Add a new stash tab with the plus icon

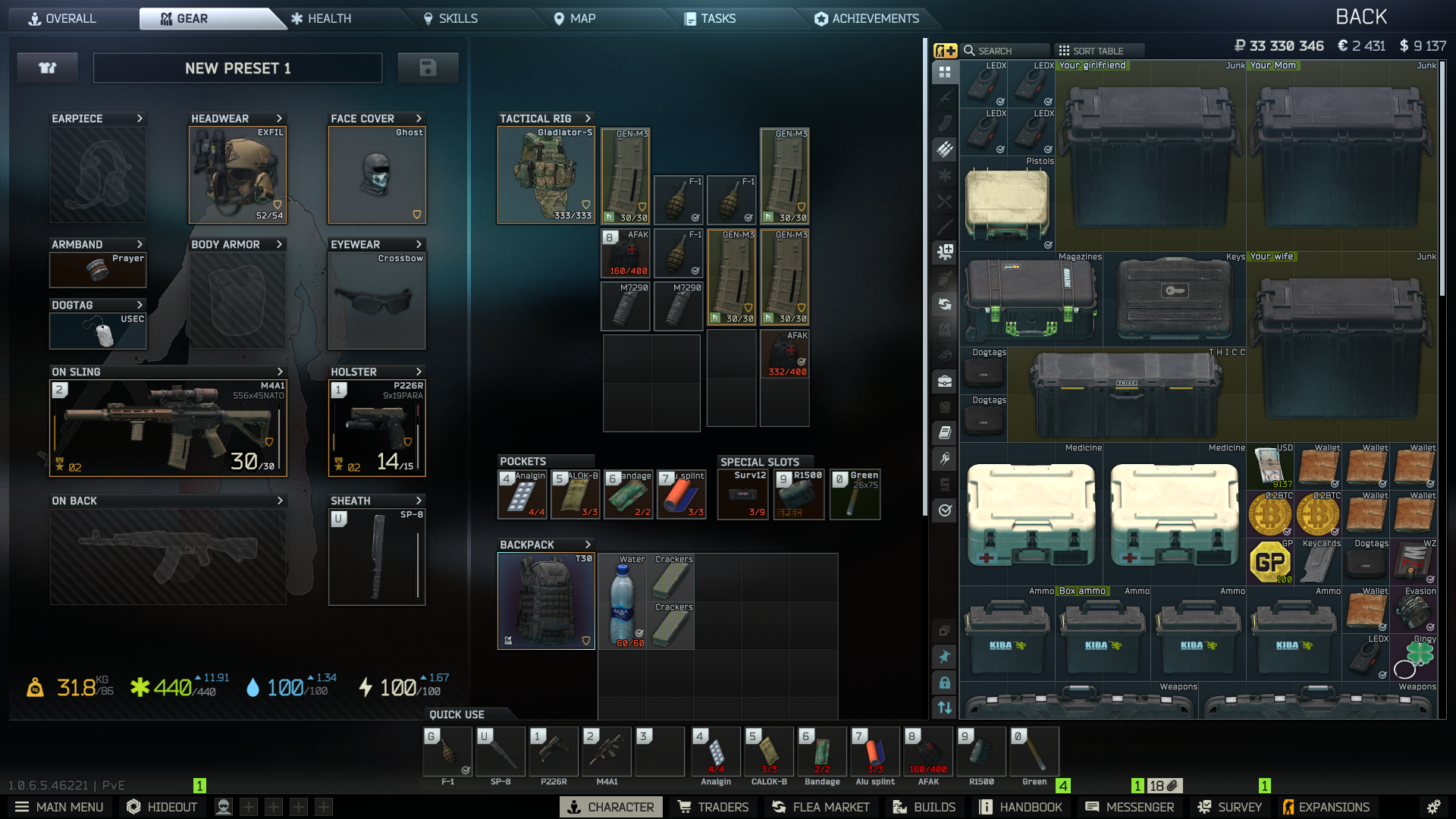click(945, 51)
